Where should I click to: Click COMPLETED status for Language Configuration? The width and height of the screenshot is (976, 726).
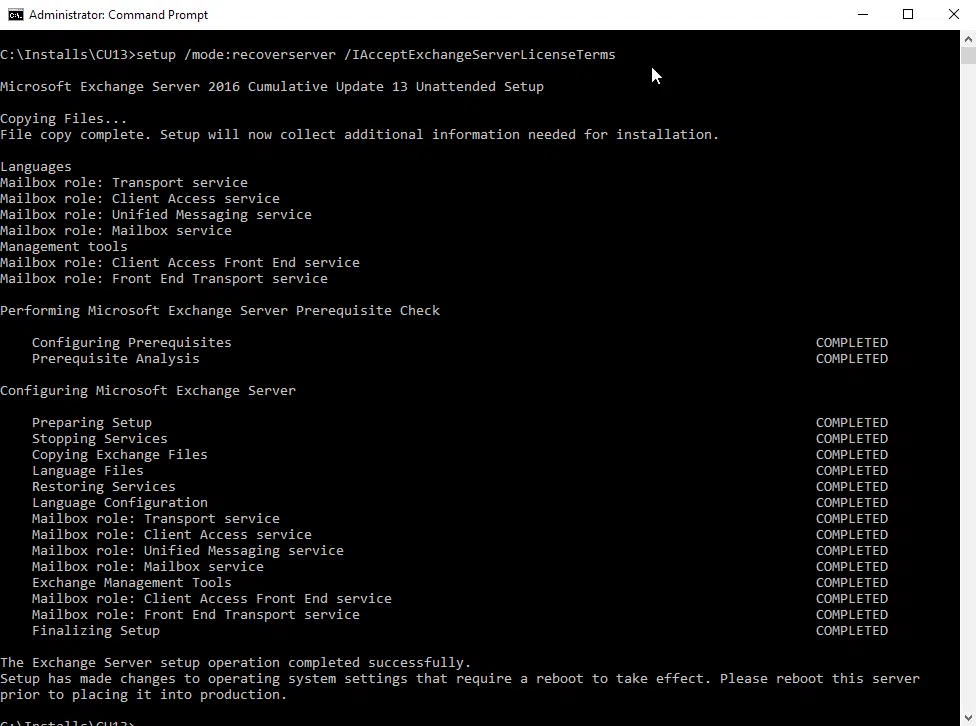(852, 503)
